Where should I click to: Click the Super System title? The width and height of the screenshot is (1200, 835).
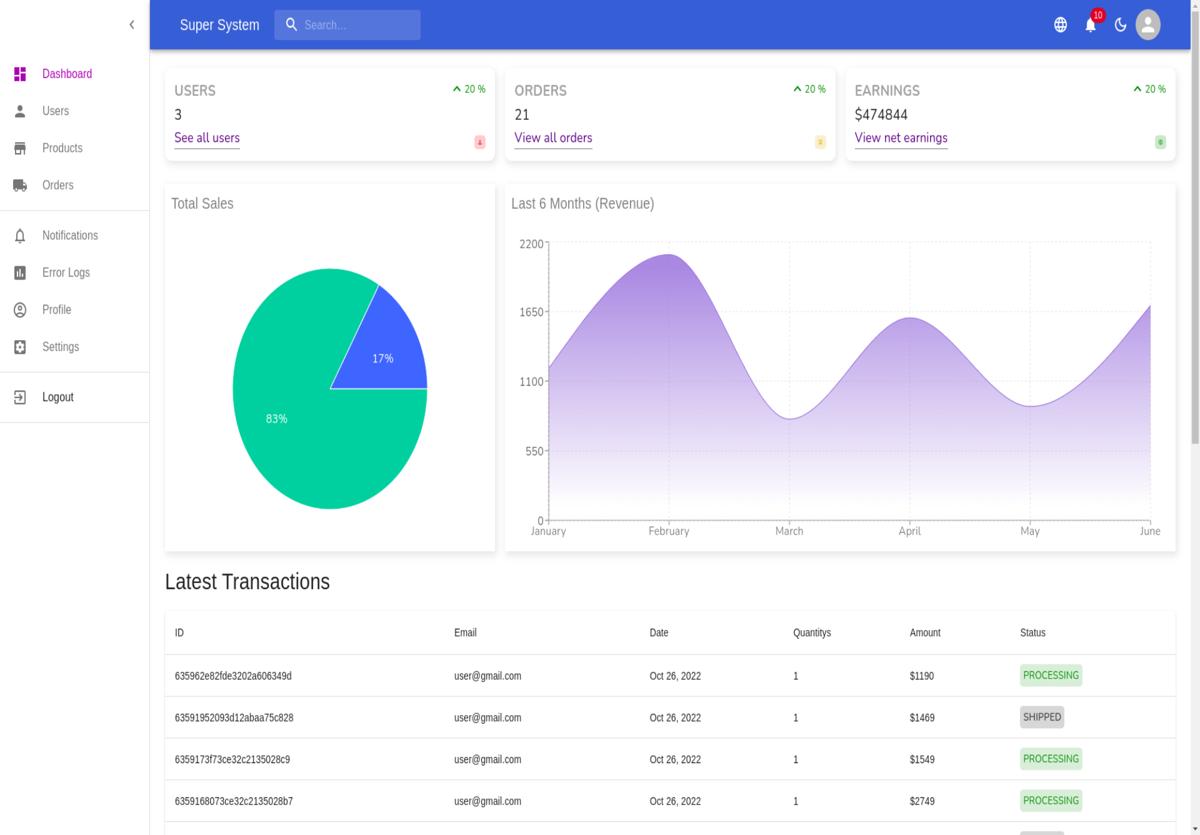219,25
